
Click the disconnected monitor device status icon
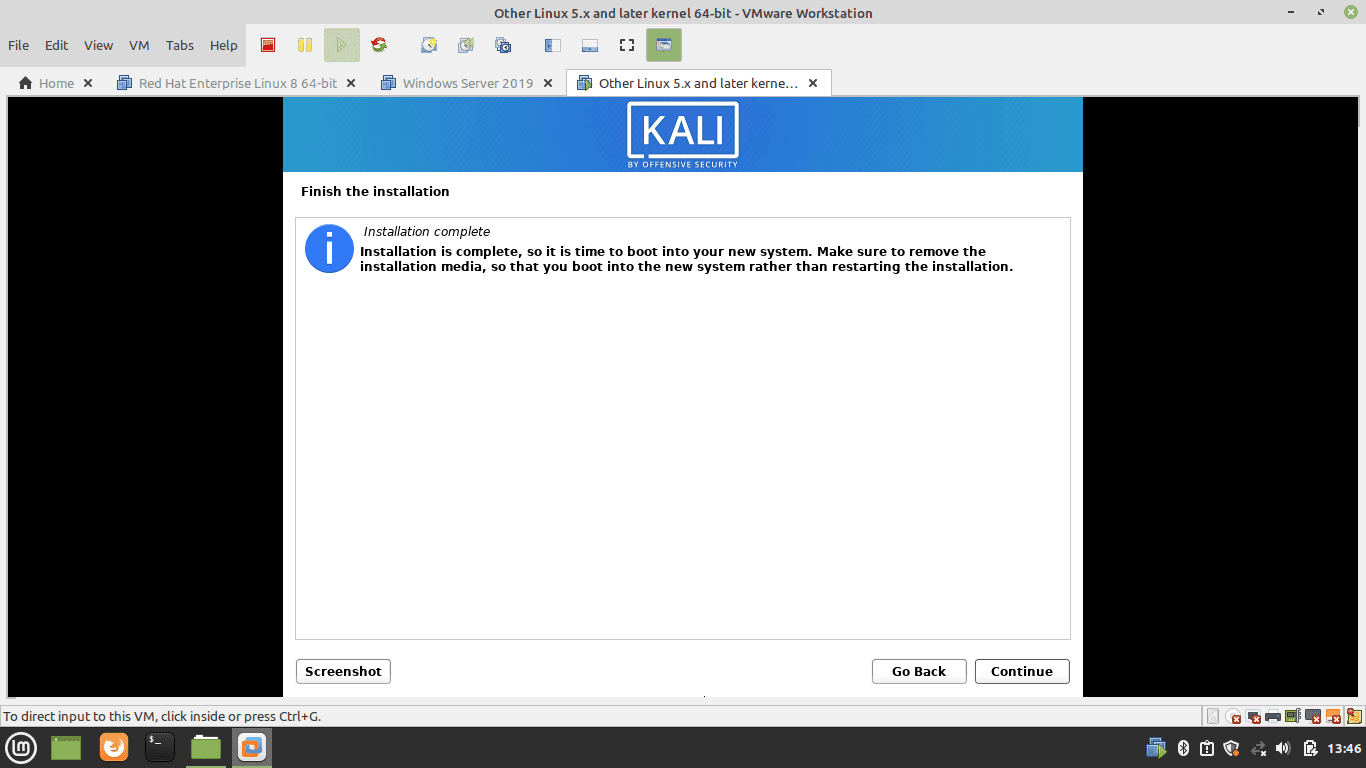pyautogui.click(x=1253, y=716)
